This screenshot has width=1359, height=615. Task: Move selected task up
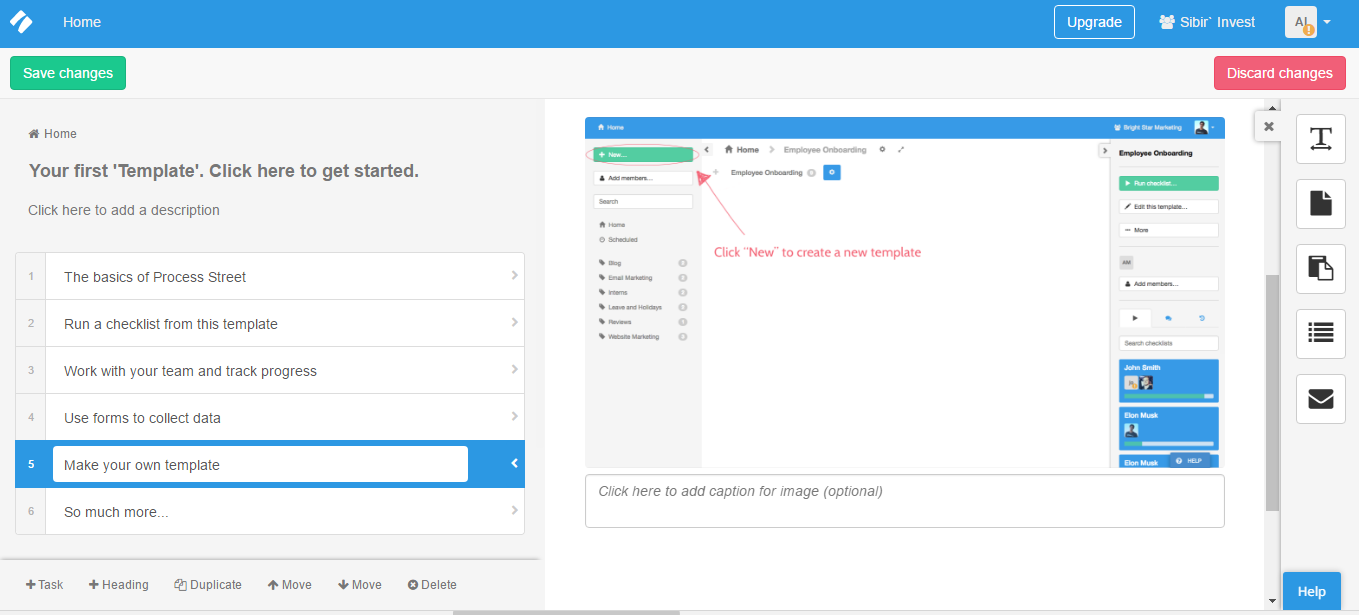click(290, 585)
